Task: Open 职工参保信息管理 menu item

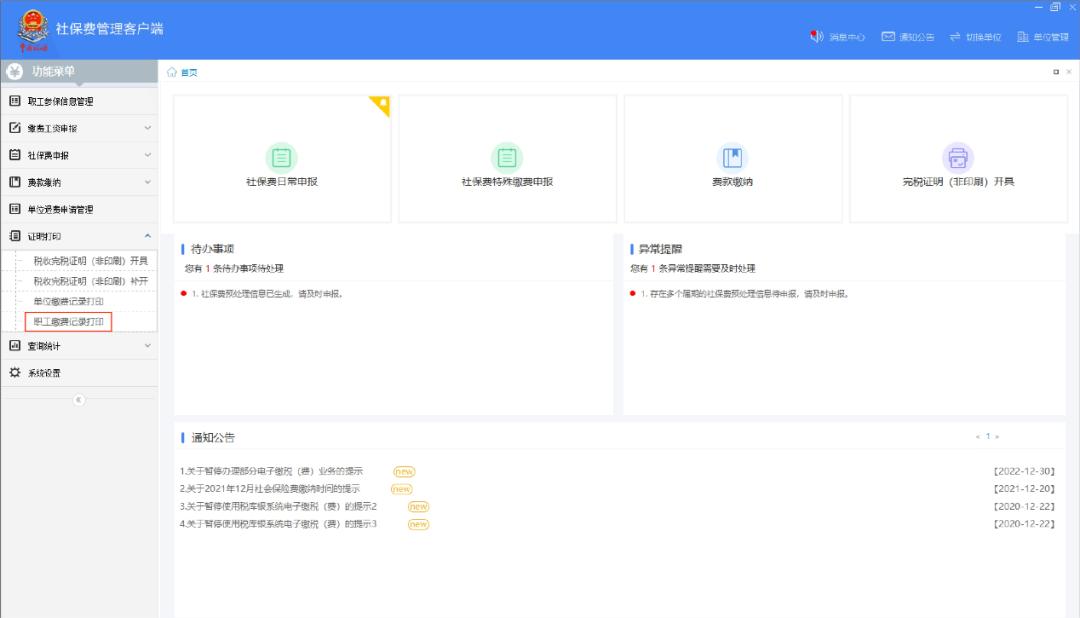Action: 60,101
